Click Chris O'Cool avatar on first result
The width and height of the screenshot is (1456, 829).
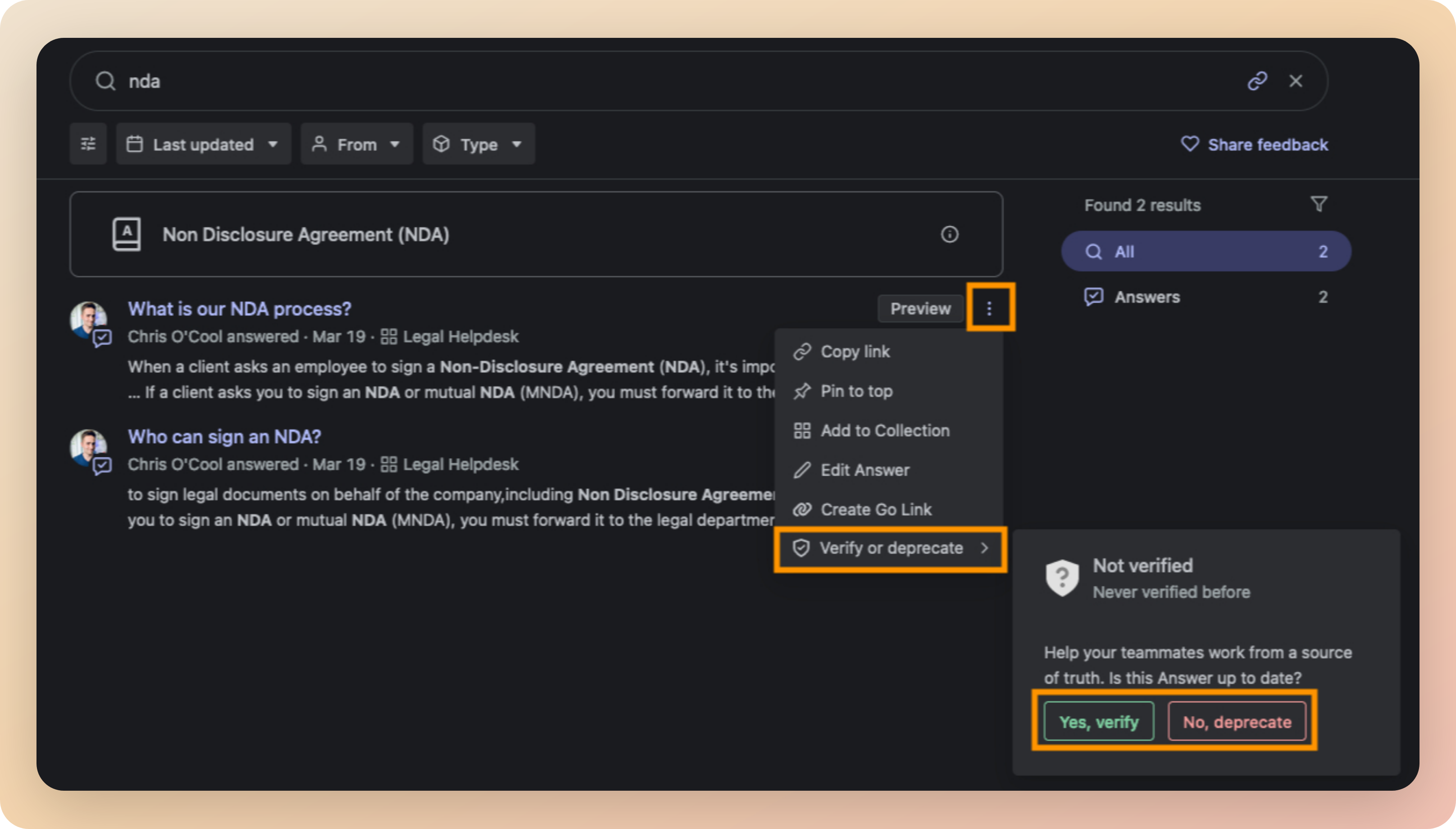[x=87, y=319]
